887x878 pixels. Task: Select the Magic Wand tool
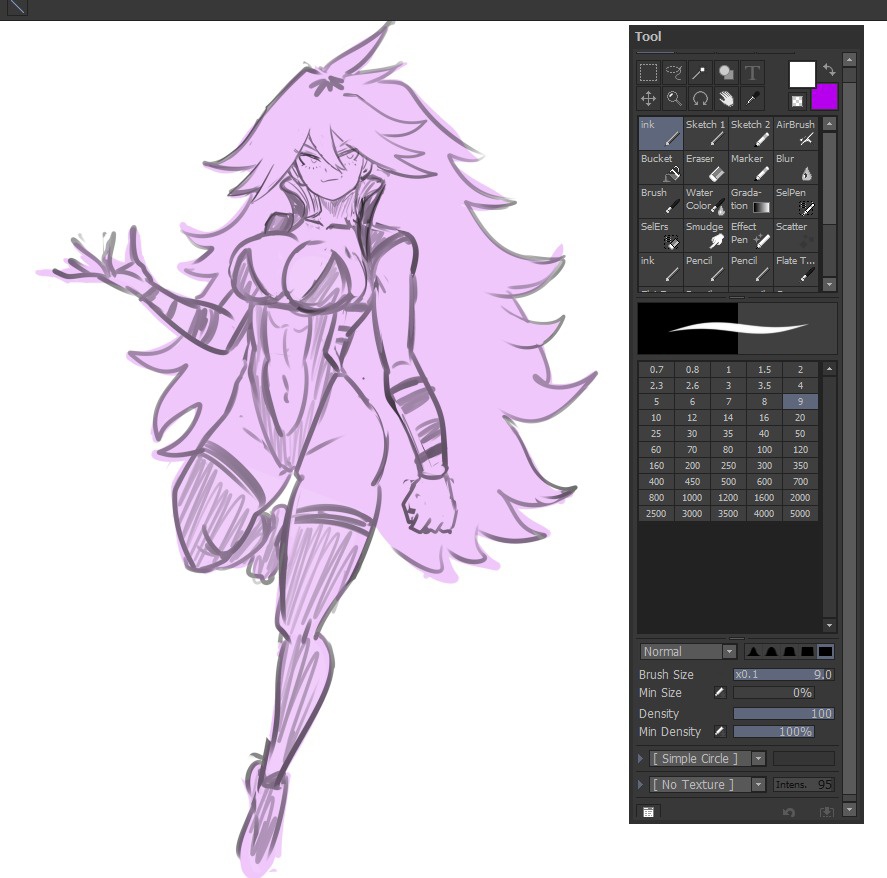(x=700, y=72)
